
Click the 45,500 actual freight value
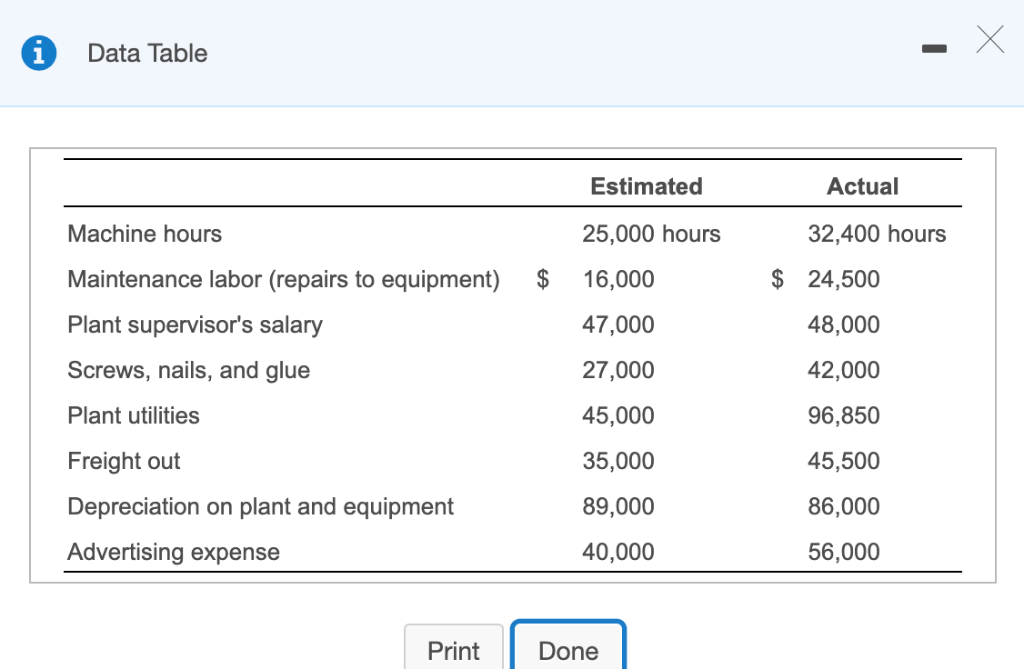click(844, 461)
